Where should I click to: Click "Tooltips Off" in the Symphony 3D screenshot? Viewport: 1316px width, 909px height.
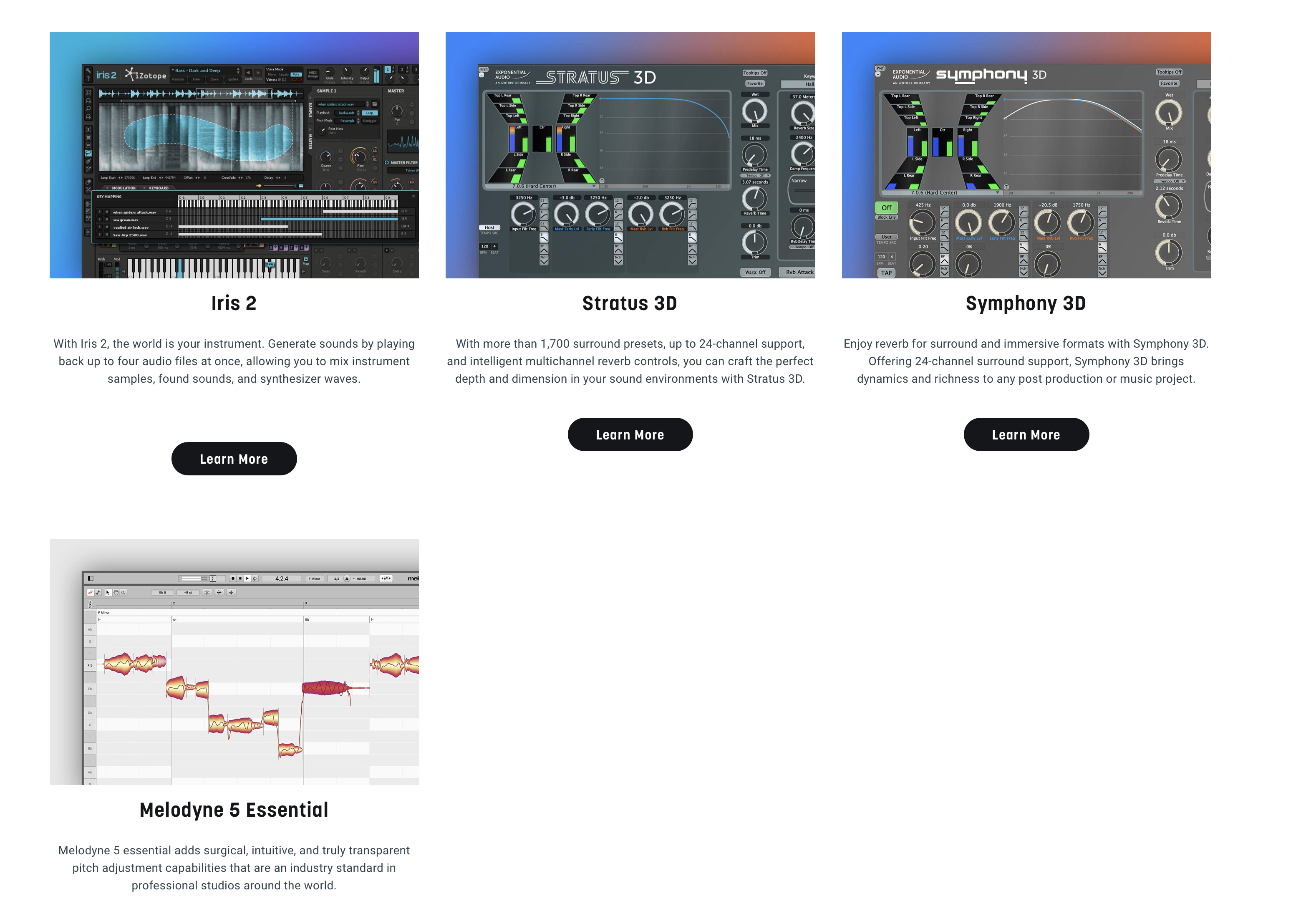click(1169, 72)
